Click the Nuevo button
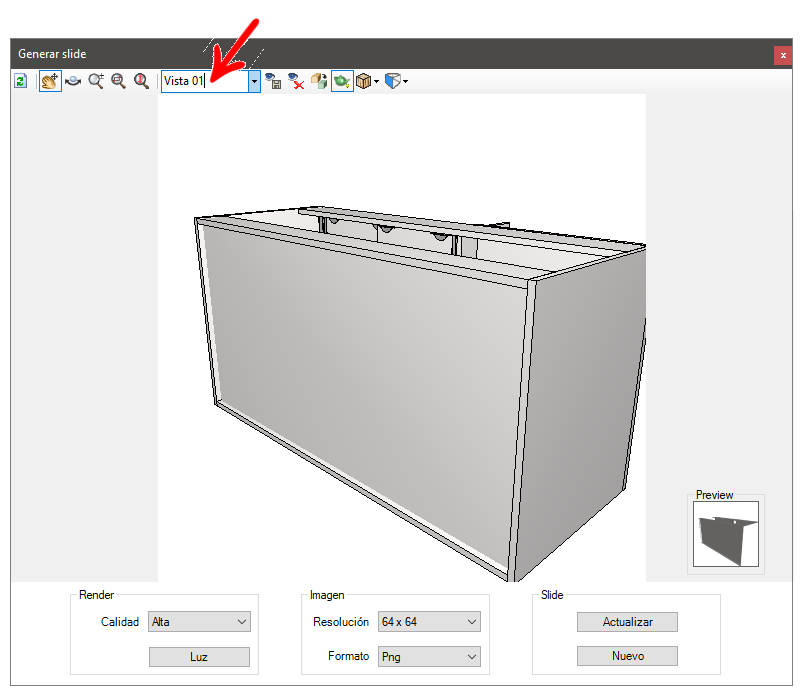 627,657
